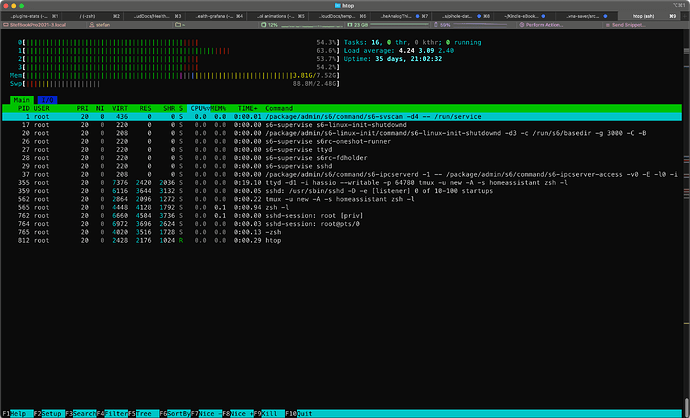Viewport: 690px width, 418px height.
Task: Click the TIME+ column header
Action: 247,108
